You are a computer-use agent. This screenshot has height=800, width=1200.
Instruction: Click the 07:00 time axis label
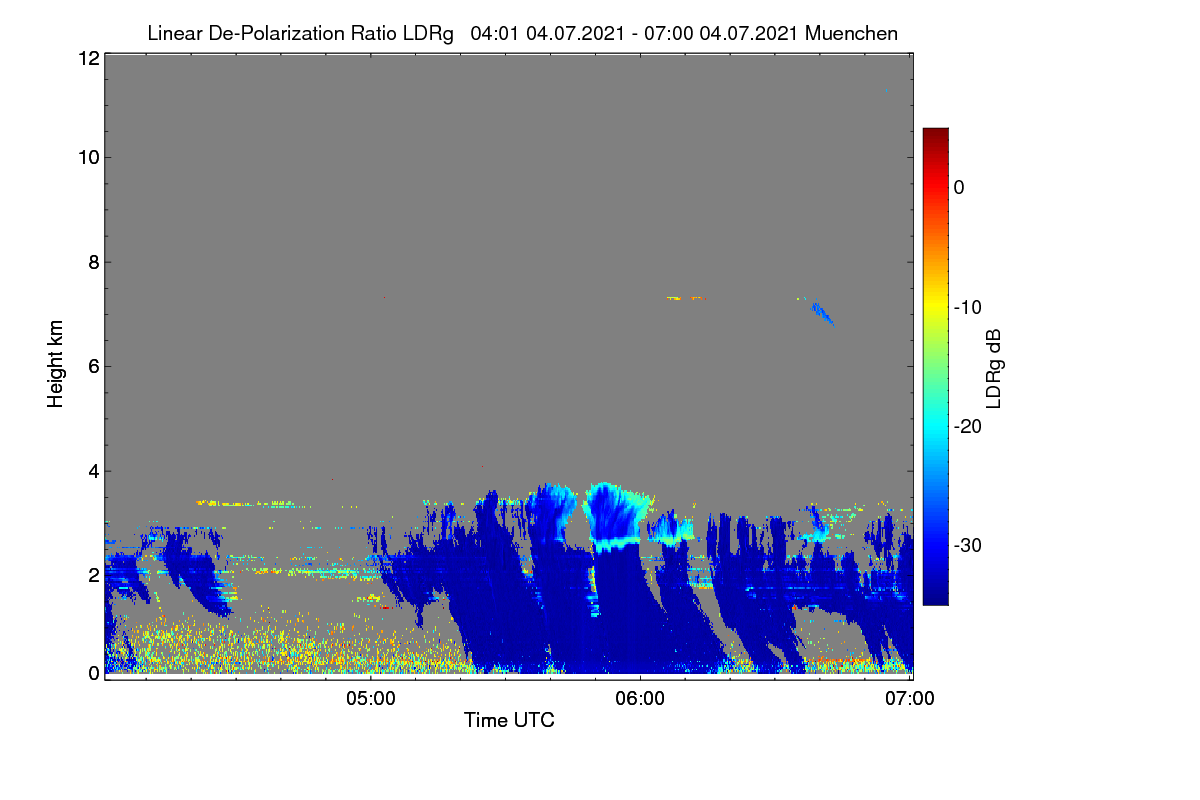click(910, 699)
